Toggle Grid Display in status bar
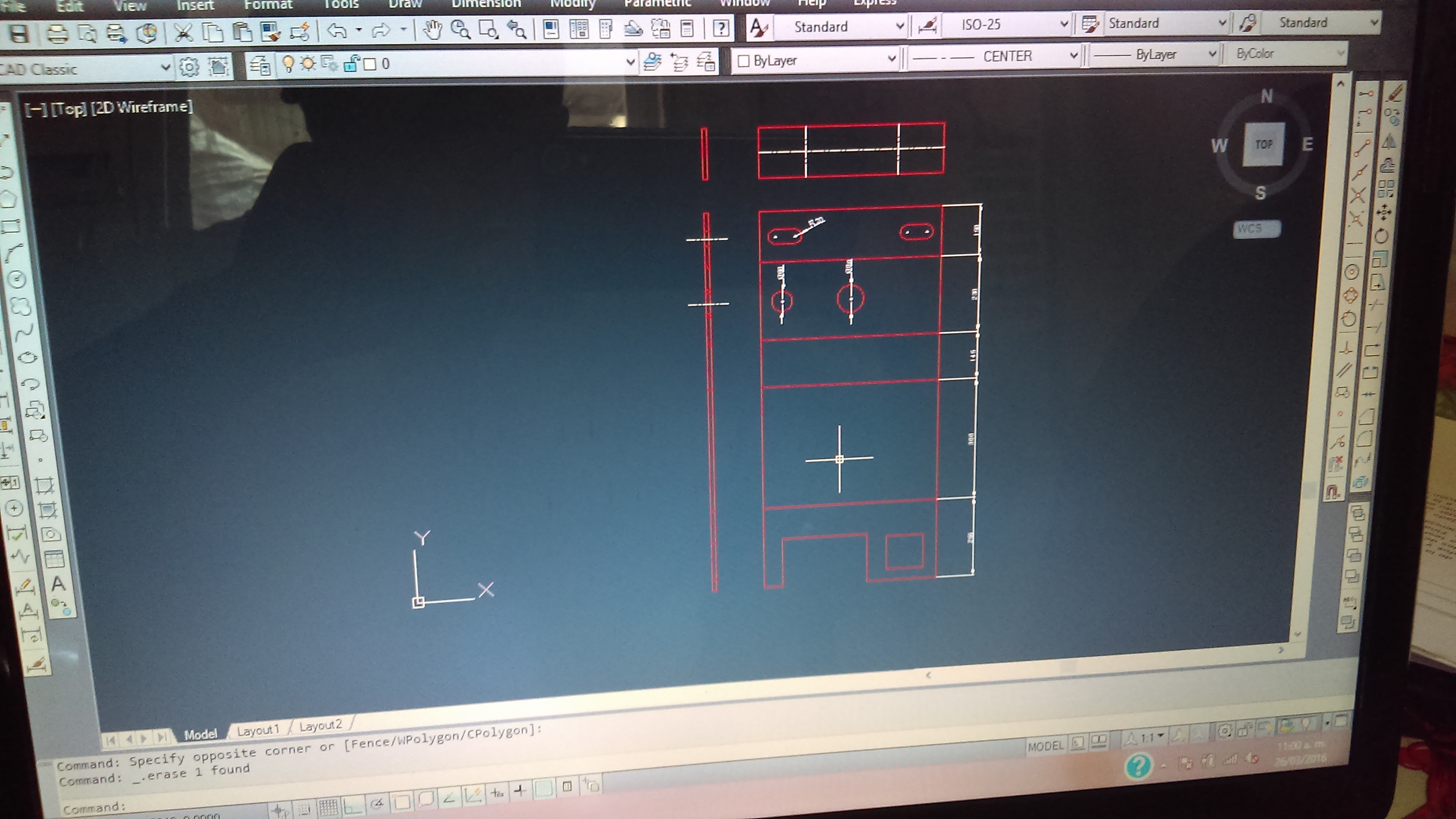Screen dimensions: 1456x819 pos(328,807)
